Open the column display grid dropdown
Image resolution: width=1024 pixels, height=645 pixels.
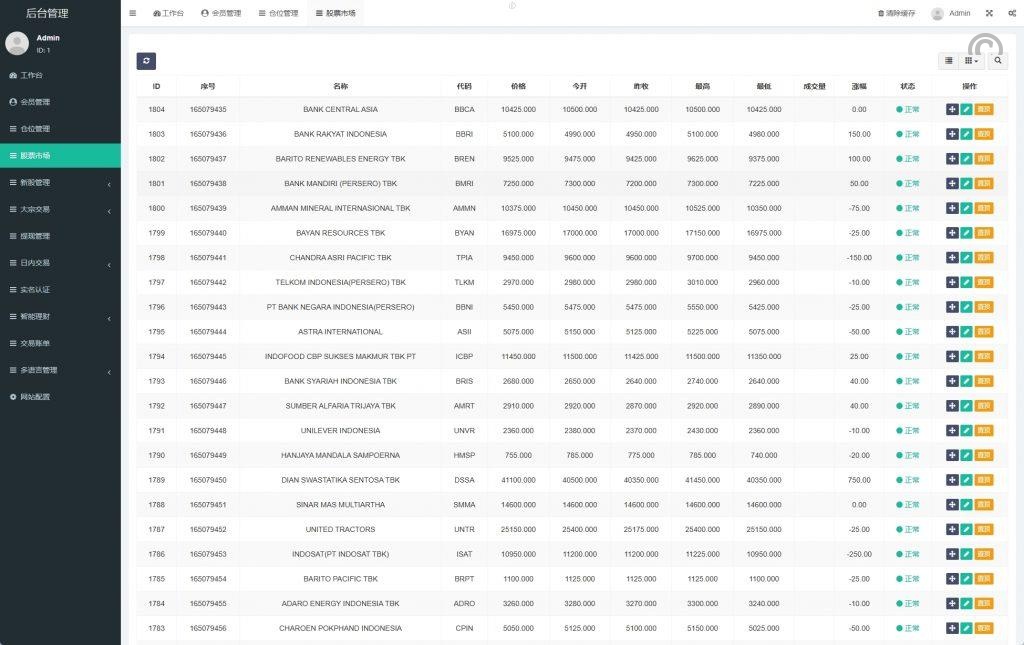click(x=971, y=61)
